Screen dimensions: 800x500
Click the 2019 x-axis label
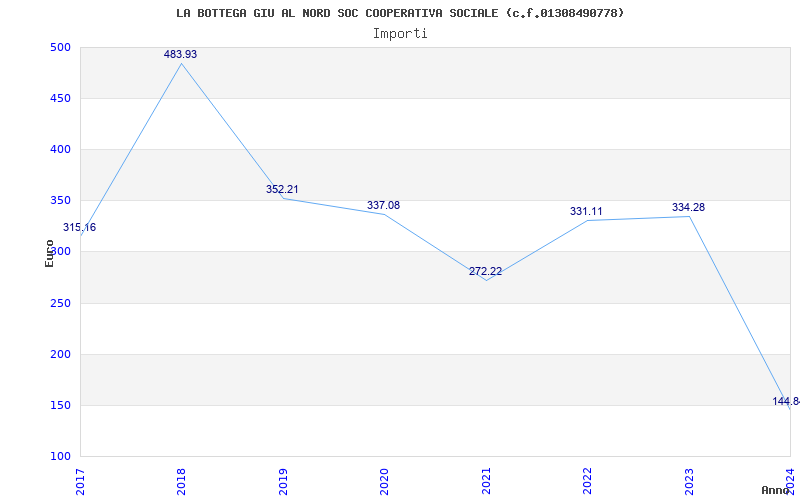coord(283,481)
